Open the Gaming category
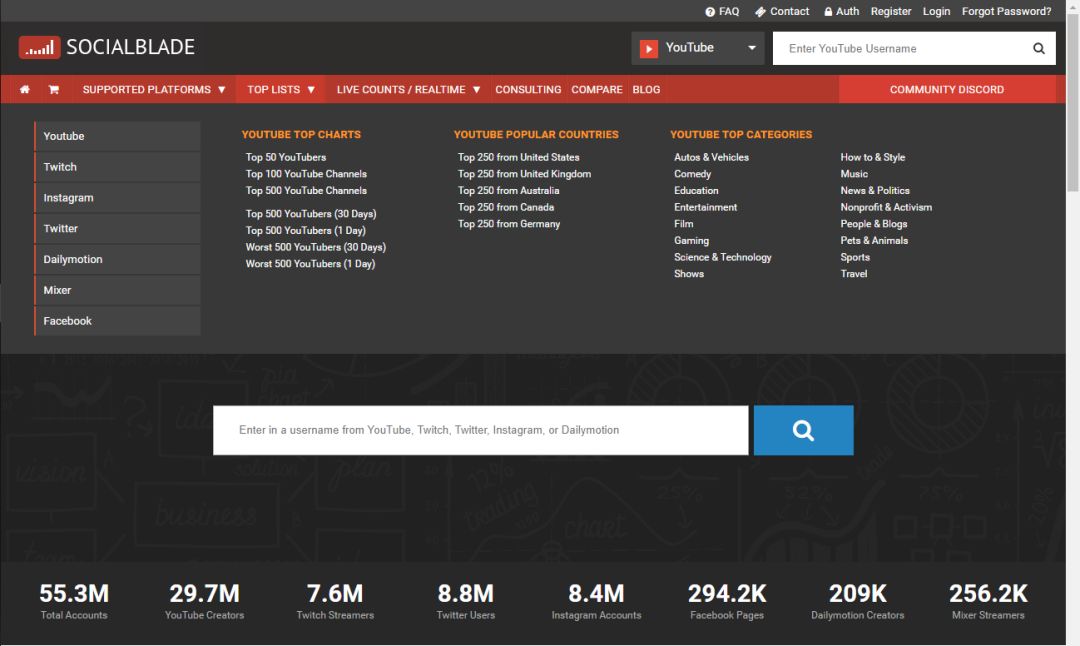 click(692, 240)
